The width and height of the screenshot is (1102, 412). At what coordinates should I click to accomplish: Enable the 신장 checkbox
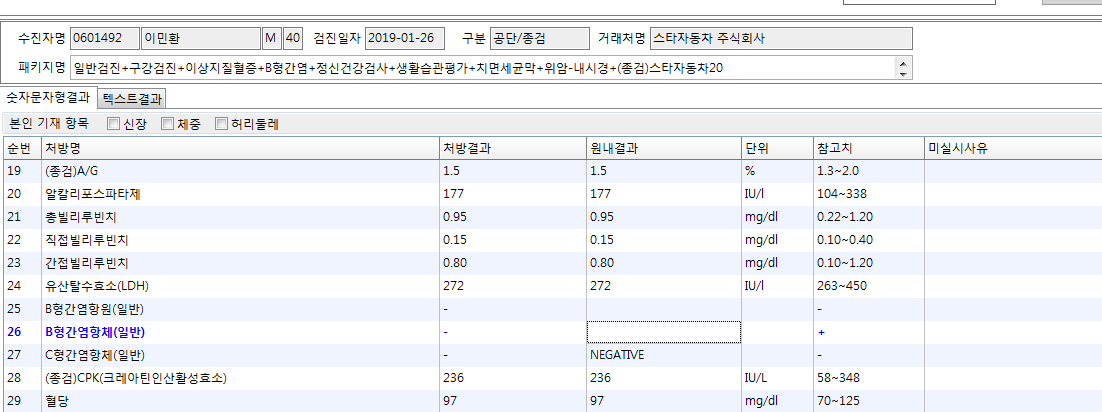coord(113,124)
